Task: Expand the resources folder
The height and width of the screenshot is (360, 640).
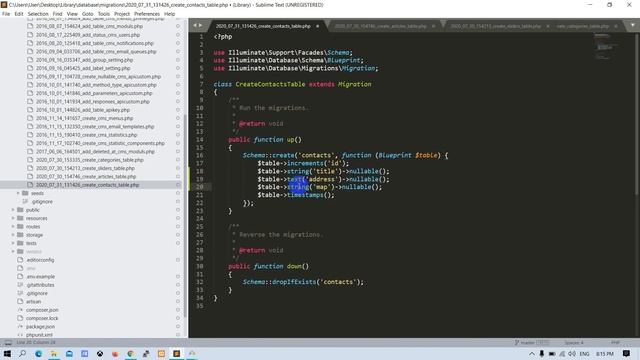Action: 13,218
